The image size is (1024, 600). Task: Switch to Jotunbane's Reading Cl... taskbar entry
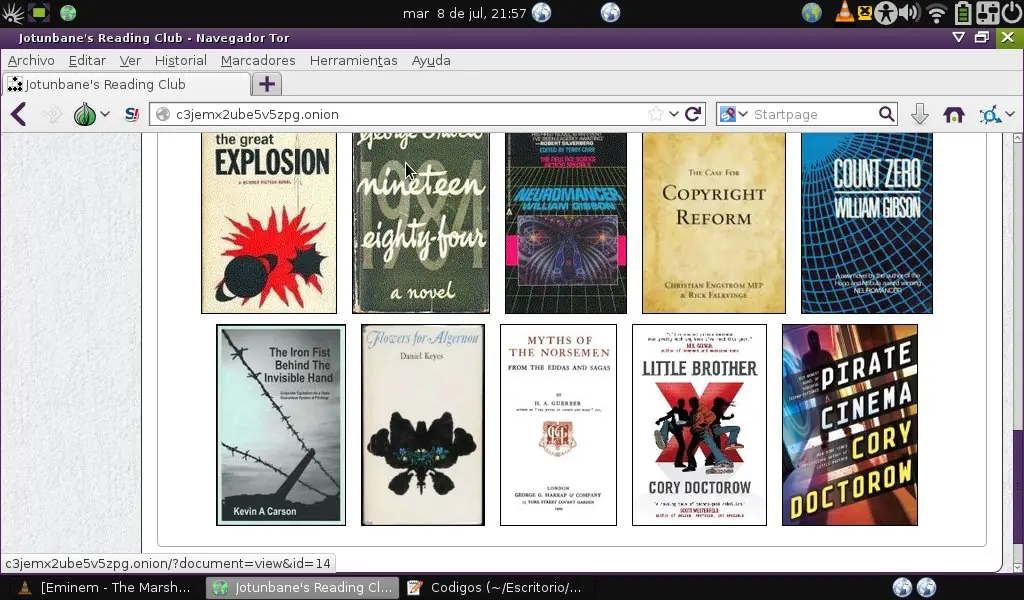coord(304,588)
